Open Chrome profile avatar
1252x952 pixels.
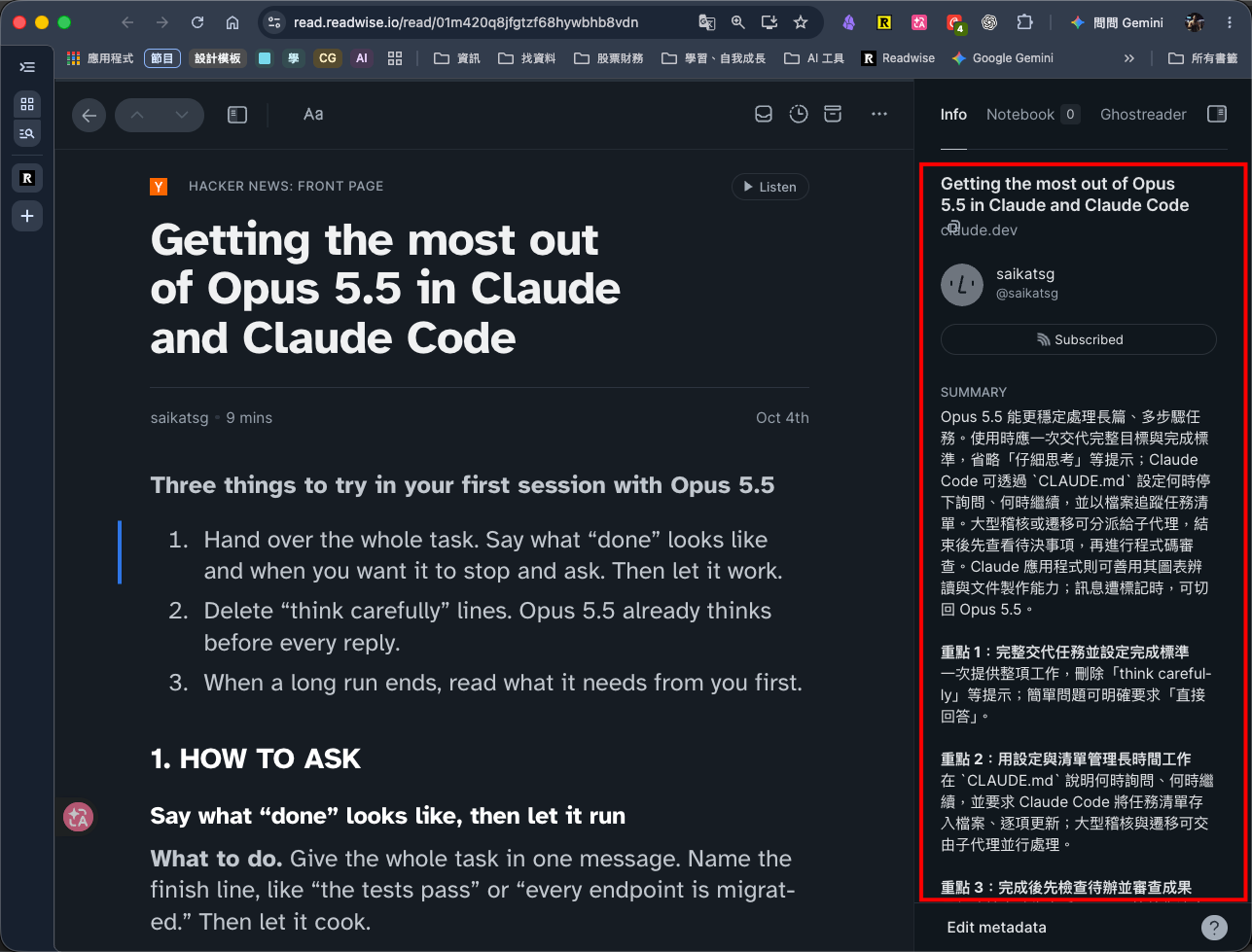coord(1196,22)
